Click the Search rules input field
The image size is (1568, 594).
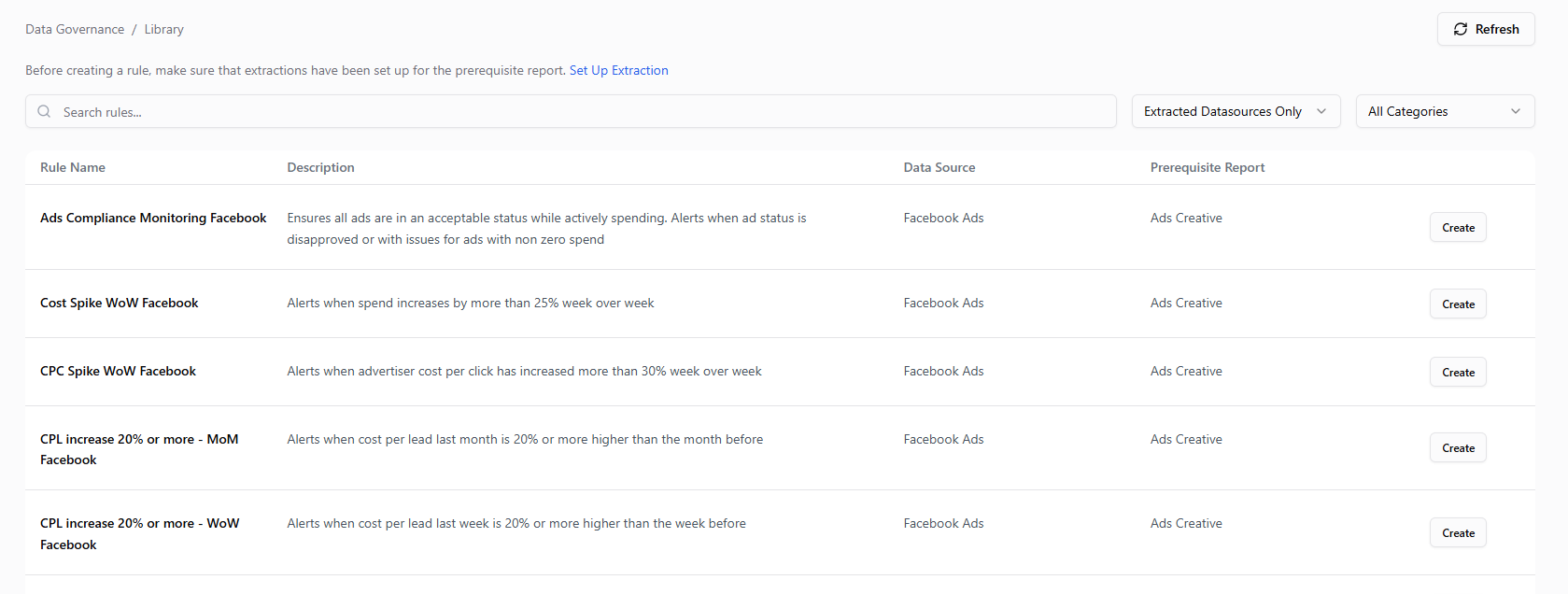[x=579, y=112]
